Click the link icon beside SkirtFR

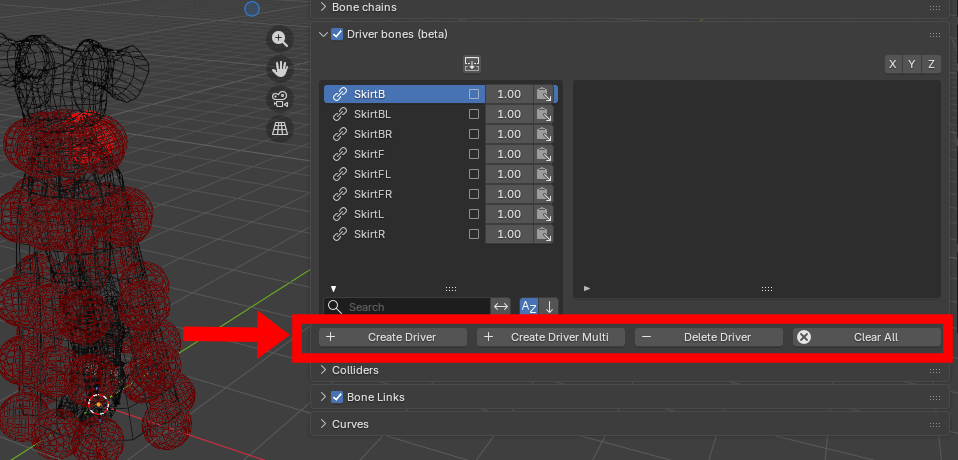click(x=340, y=194)
